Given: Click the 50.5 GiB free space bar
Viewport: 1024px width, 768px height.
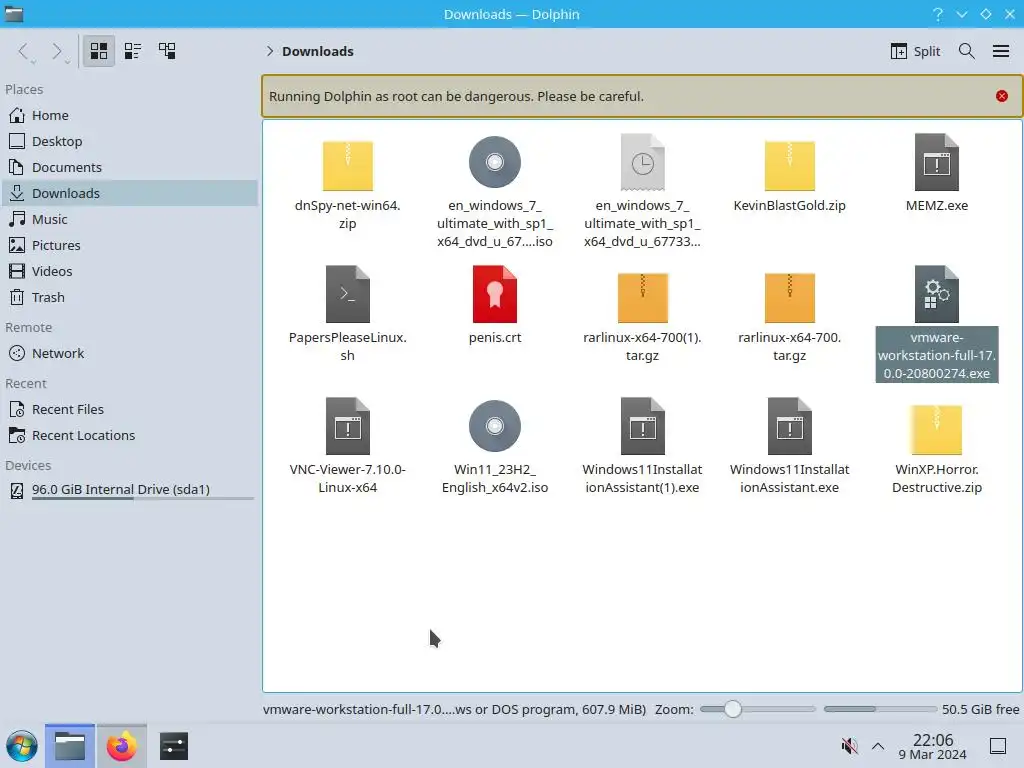Looking at the screenshot, I should click(x=880, y=709).
